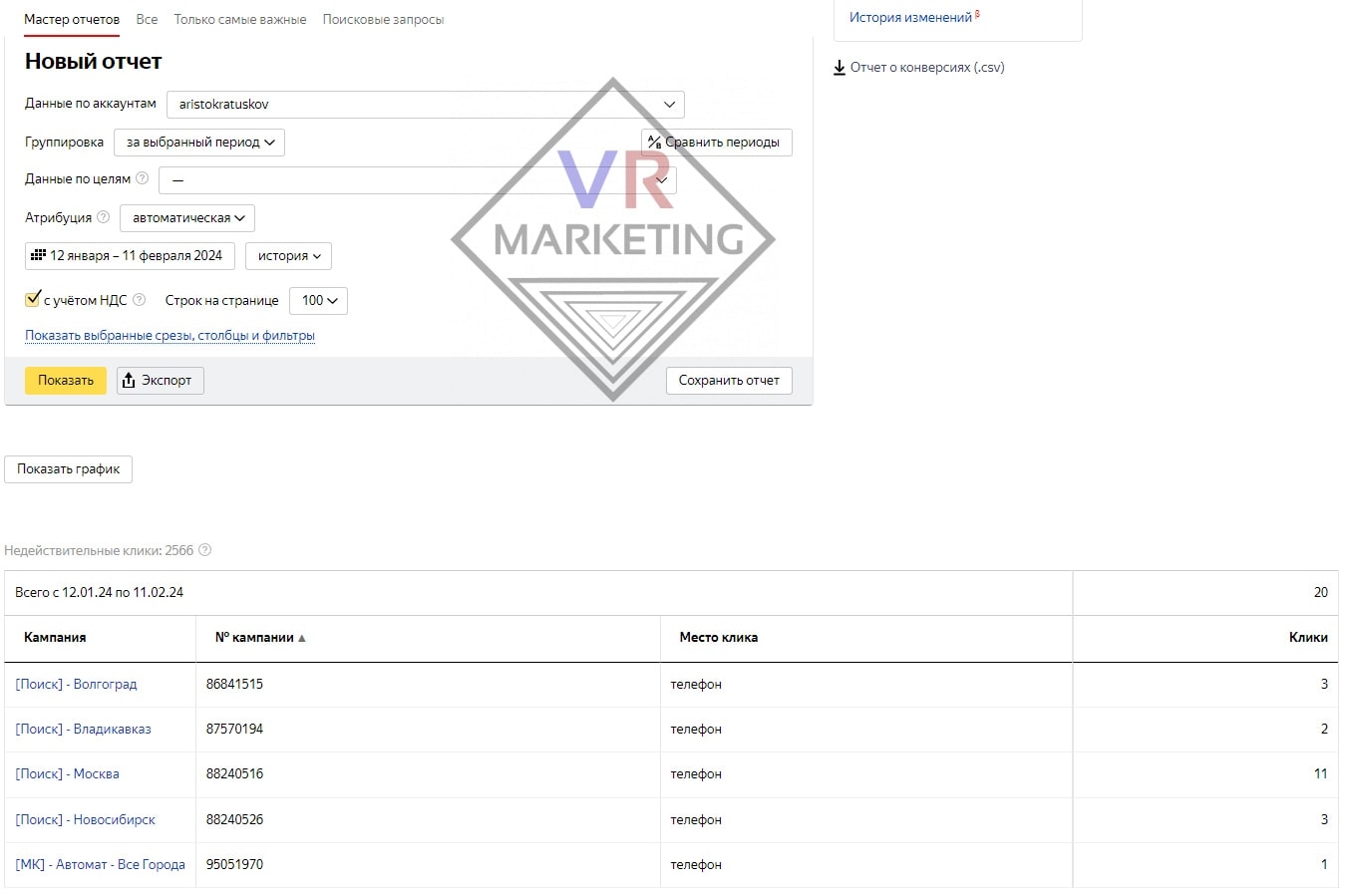The width and height of the screenshot is (1348, 896).
Task: Open Отчет о конверсиях (.csv) link
Action: point(927,68)
